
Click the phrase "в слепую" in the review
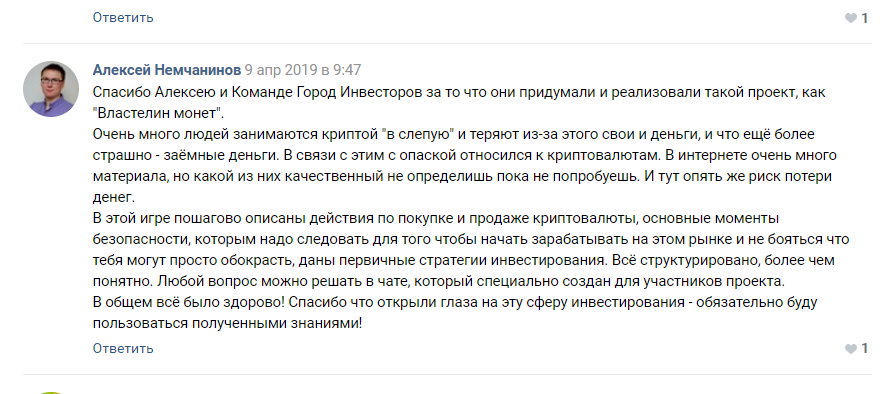421,134
